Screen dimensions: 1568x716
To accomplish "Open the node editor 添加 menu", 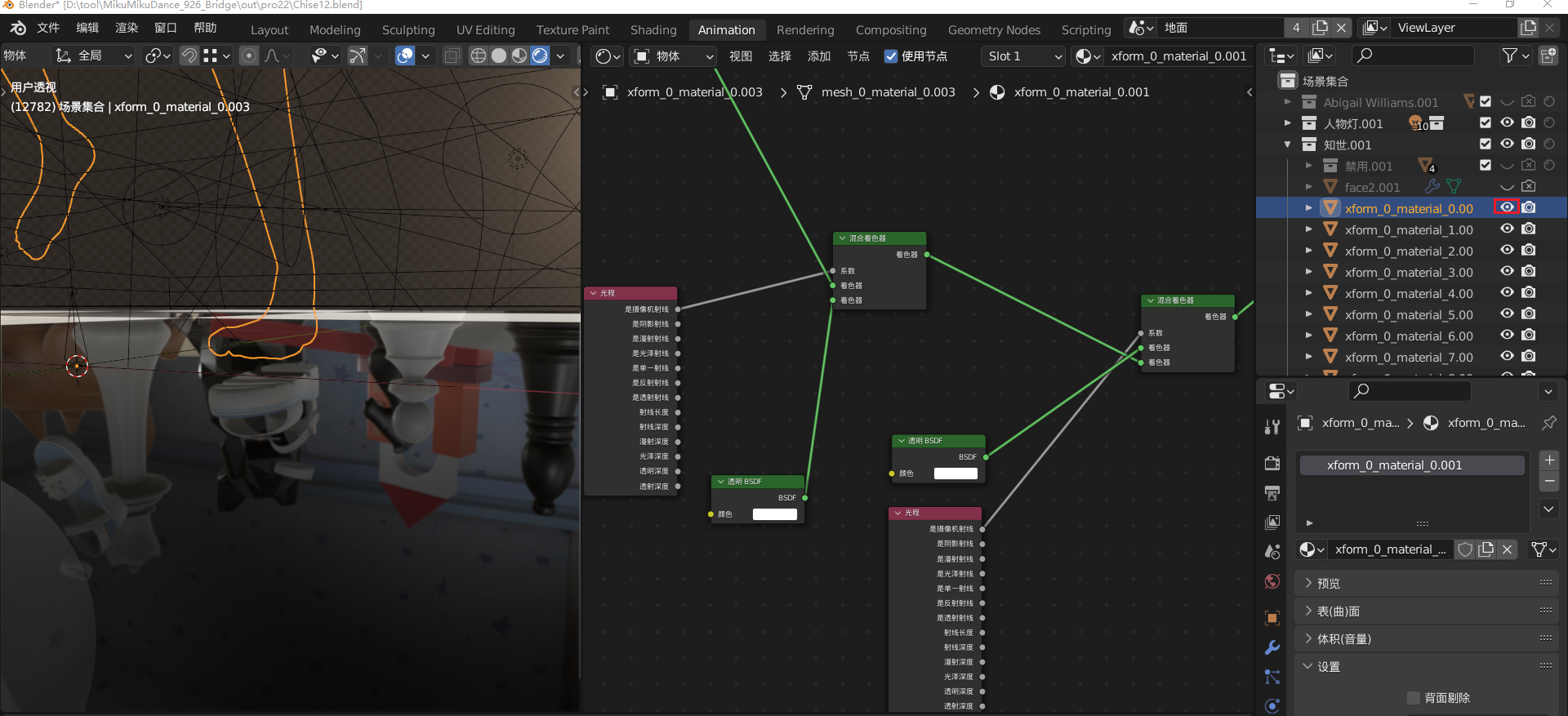I will tap(819, 56).
